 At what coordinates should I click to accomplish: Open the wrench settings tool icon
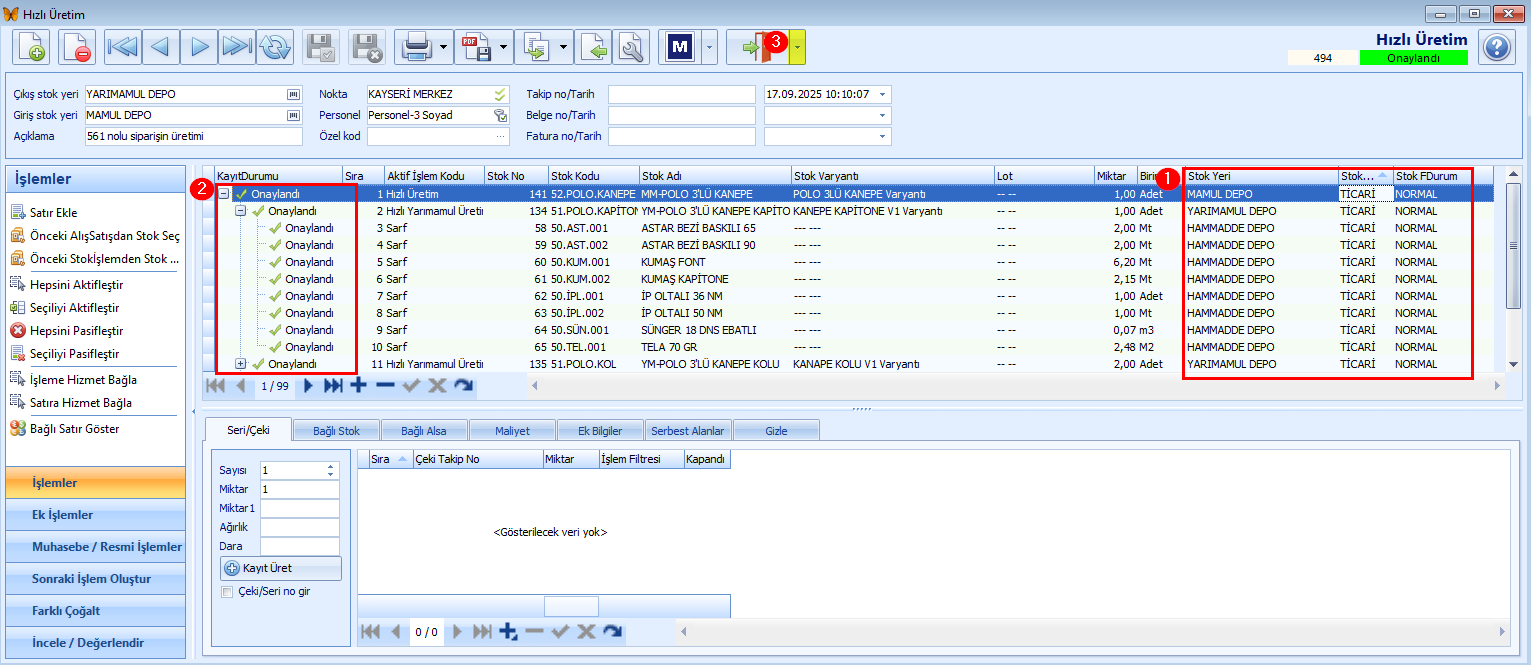pos(631,47)
